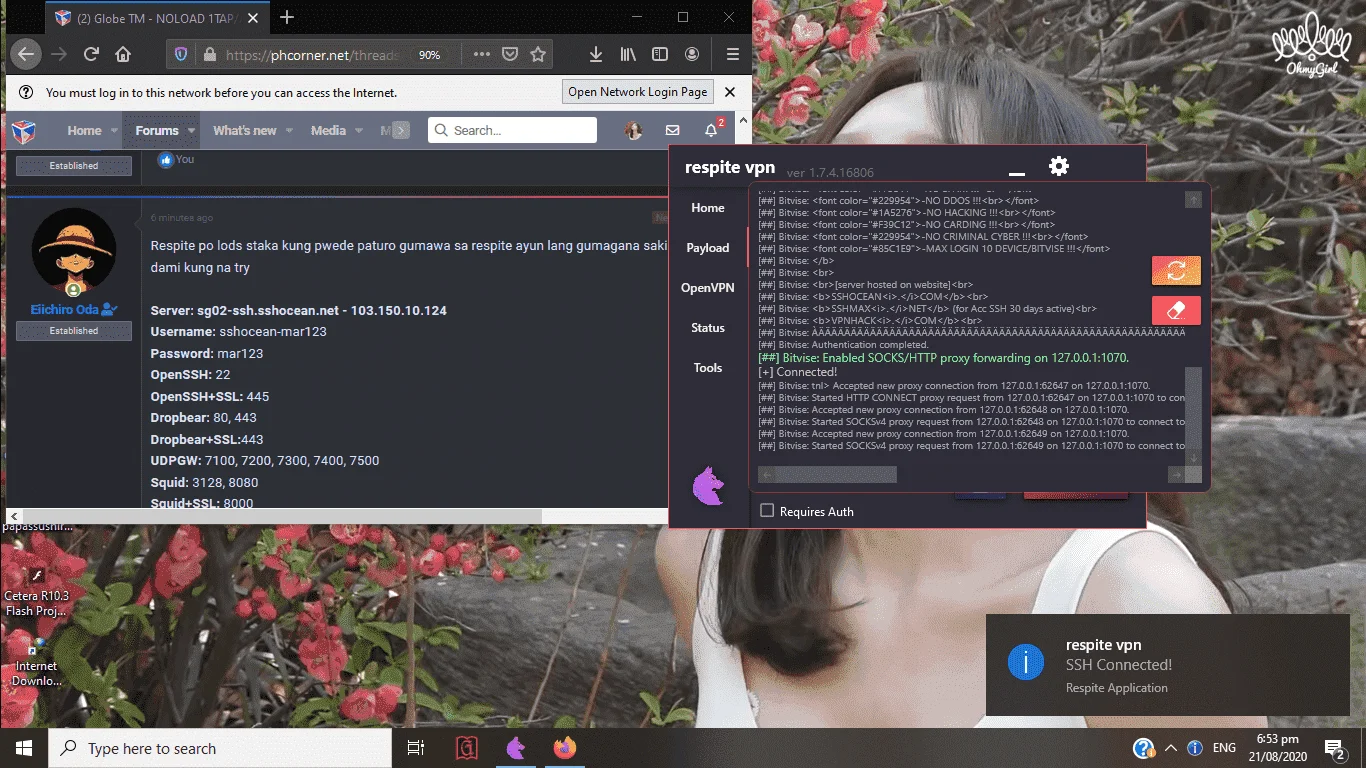Open page actions three-dot menu

click(482, 54)
